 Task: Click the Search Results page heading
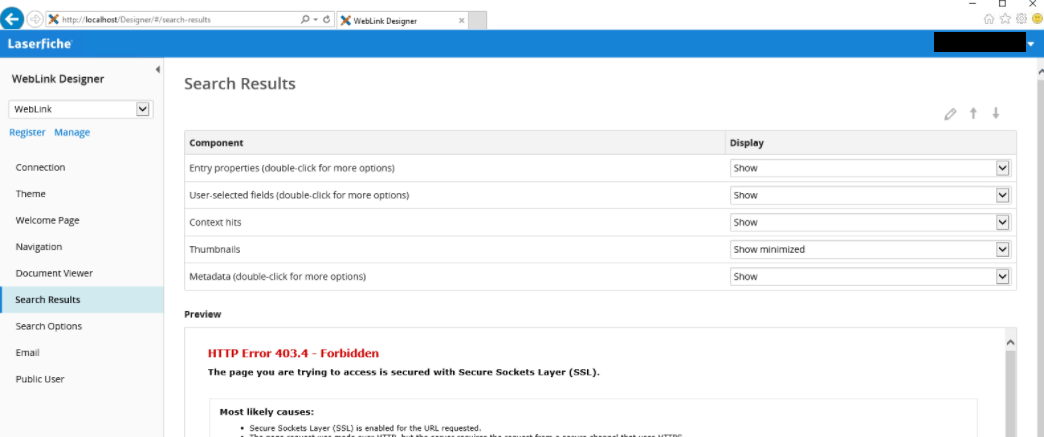click(x=240, y=84)
